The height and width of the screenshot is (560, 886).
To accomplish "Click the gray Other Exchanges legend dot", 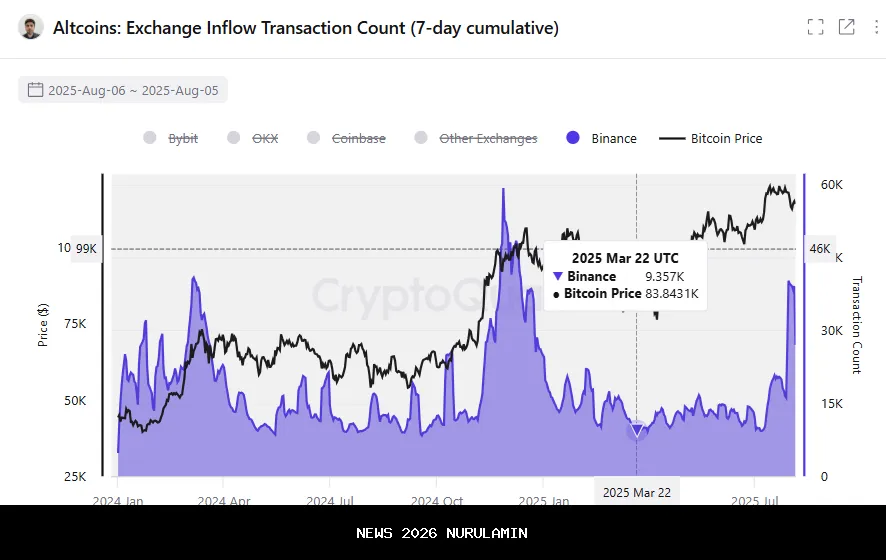I will pos(421,139).
